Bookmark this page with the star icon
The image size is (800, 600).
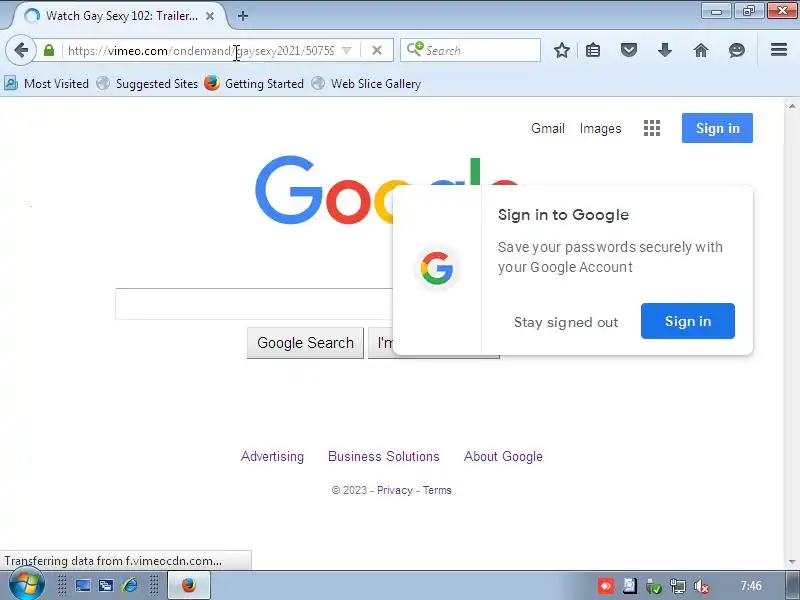click(562, 50)
